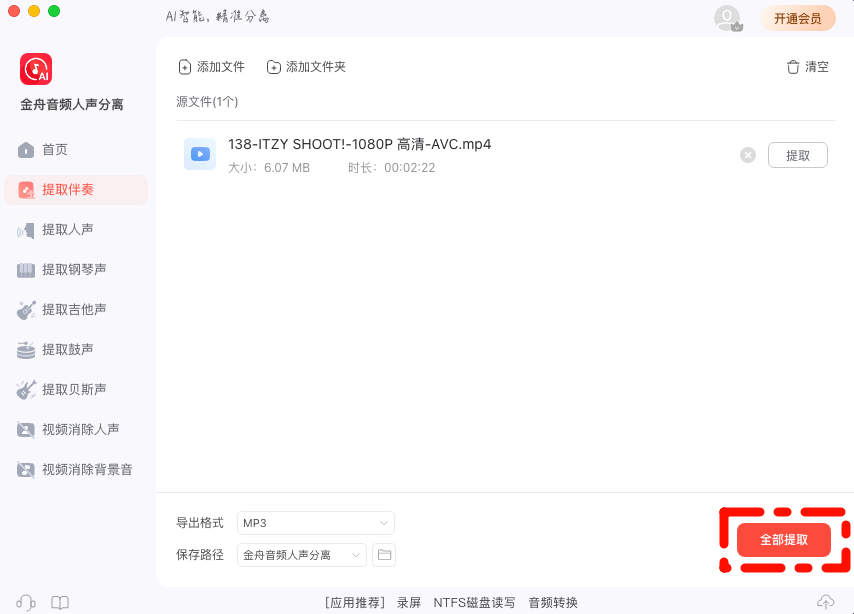Click the 添加文件夹 text button
This screenshot has height=614, width=854.
click(316, 67)
